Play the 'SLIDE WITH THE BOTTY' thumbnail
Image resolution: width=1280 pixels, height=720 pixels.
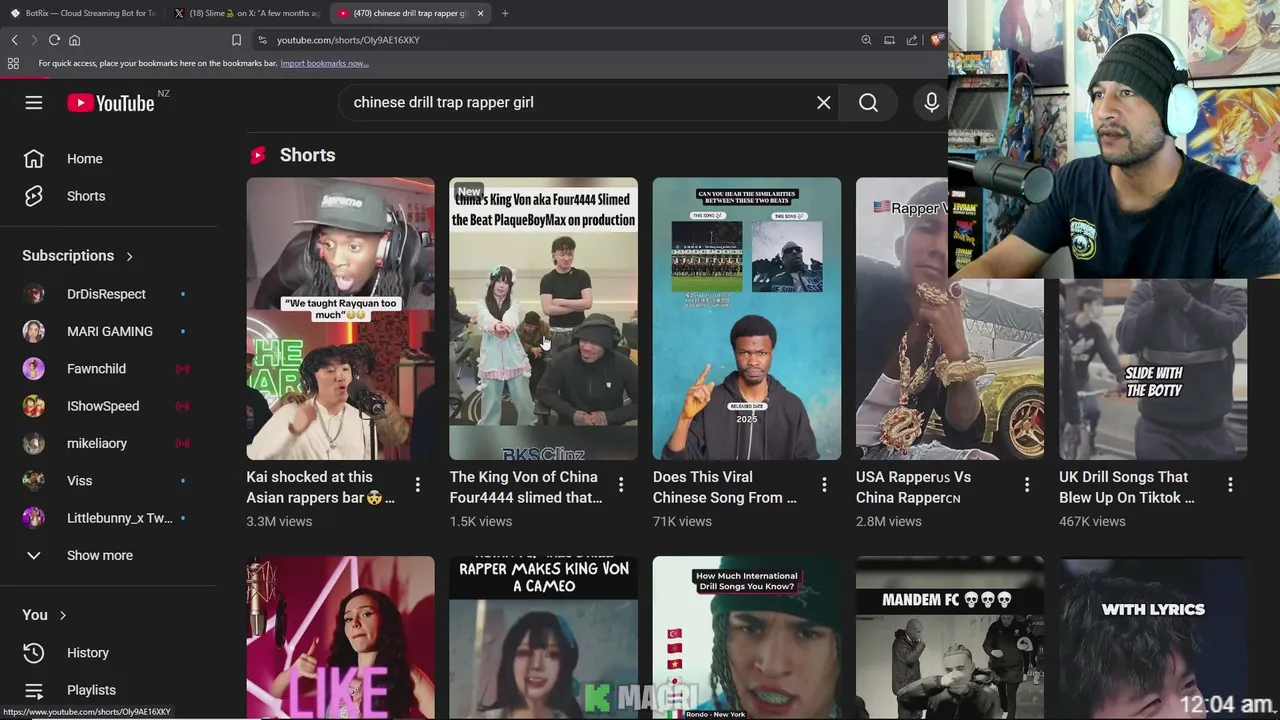click(x=1153, y=369)
